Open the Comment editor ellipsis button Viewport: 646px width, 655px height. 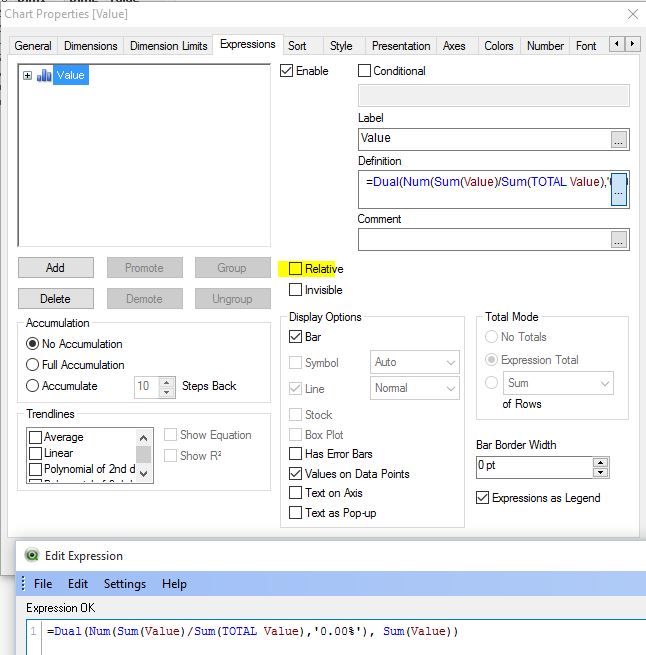point(619,240)
